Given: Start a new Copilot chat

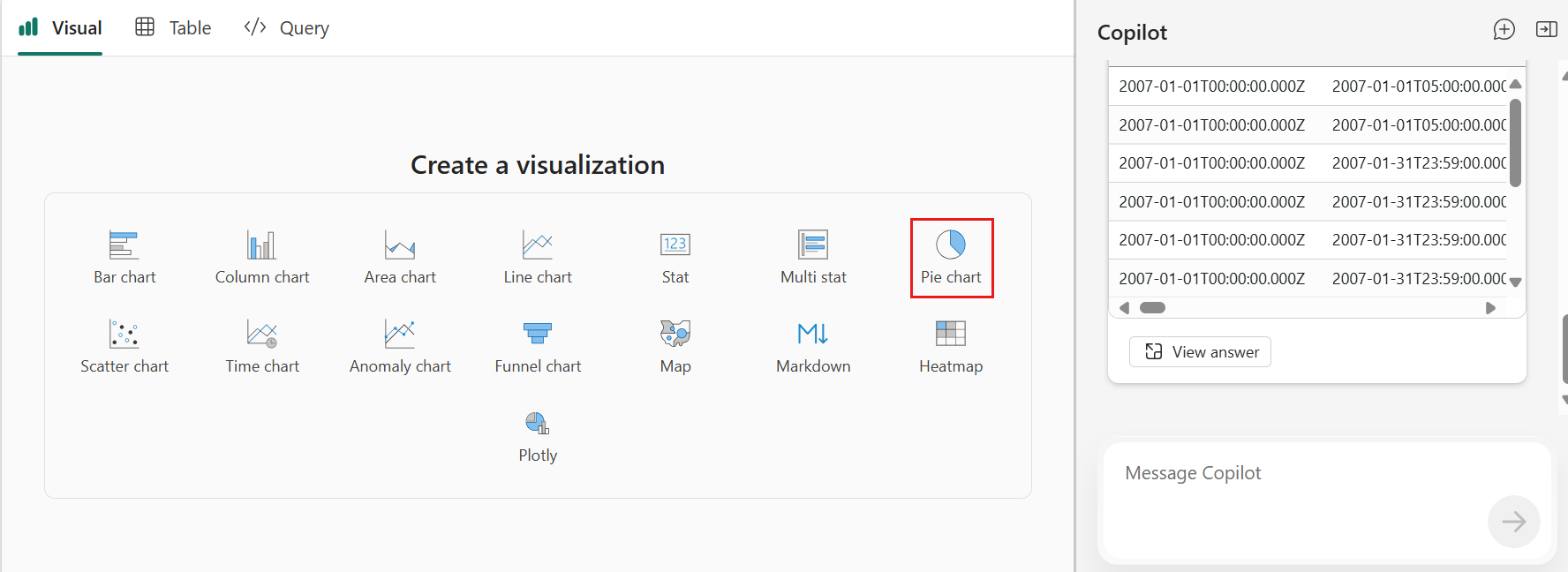Looking at the screenshot, I should [1504, 30].
